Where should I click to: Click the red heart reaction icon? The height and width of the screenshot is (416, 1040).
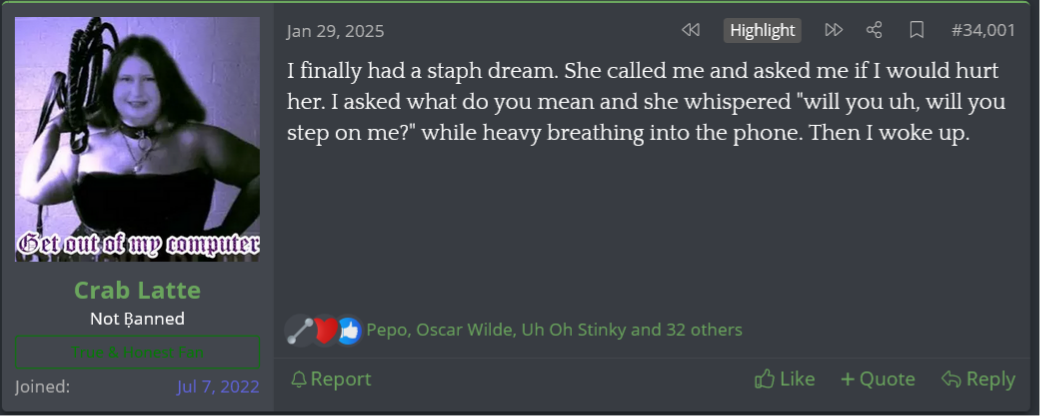click(x=326, y=330)
